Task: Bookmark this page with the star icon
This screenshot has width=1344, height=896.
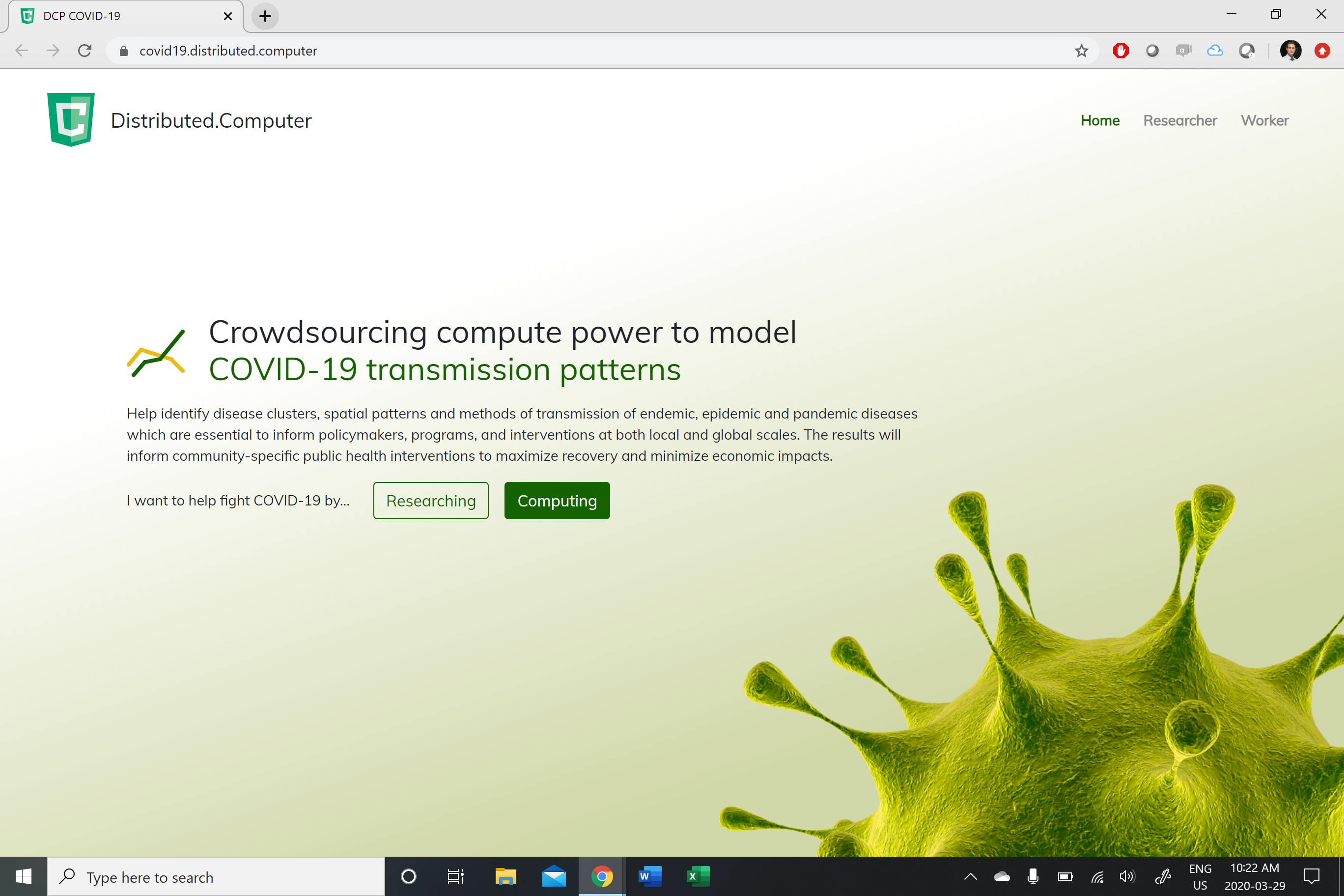Action: (x=1081, y=51)
